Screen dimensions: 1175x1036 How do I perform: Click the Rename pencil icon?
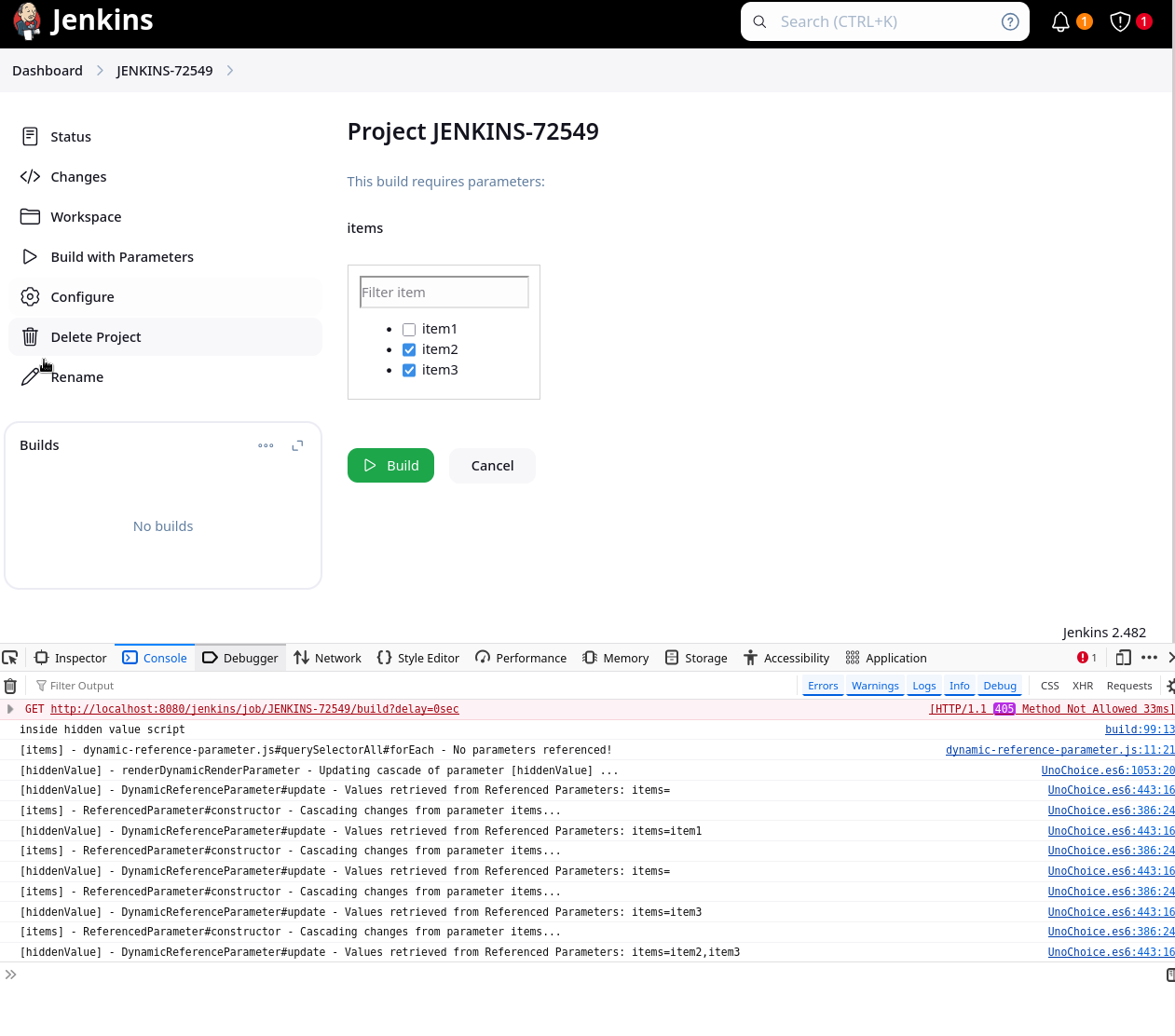(x=30, y=376)
